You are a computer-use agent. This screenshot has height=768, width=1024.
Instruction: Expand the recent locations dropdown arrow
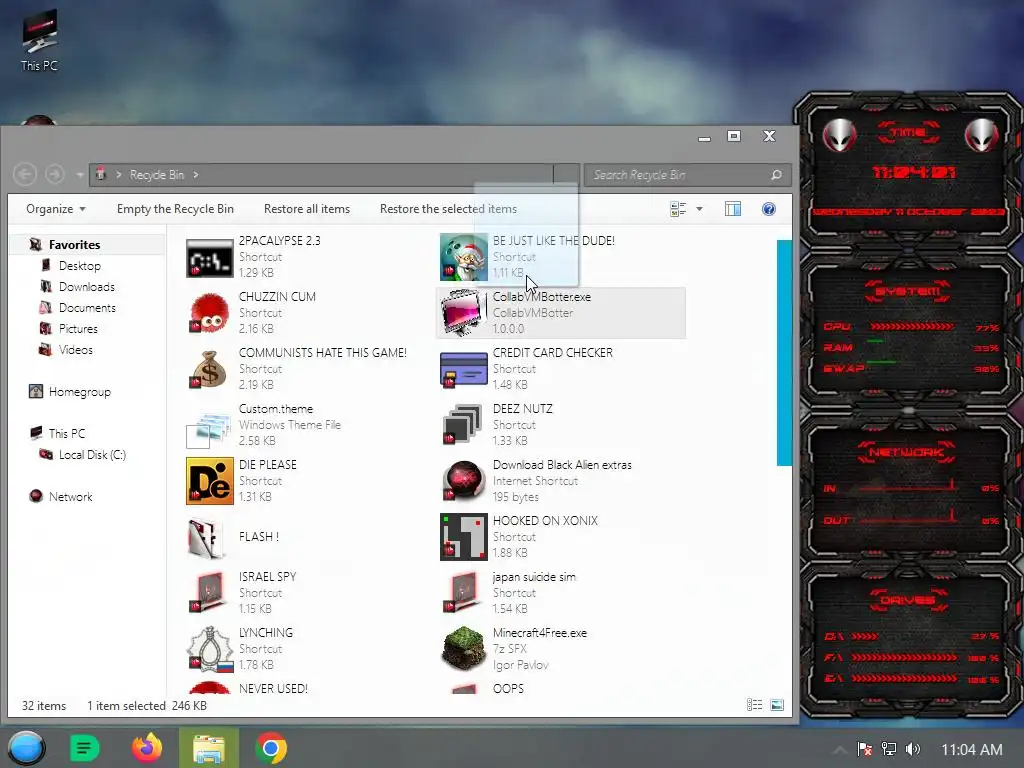point(80,175)
